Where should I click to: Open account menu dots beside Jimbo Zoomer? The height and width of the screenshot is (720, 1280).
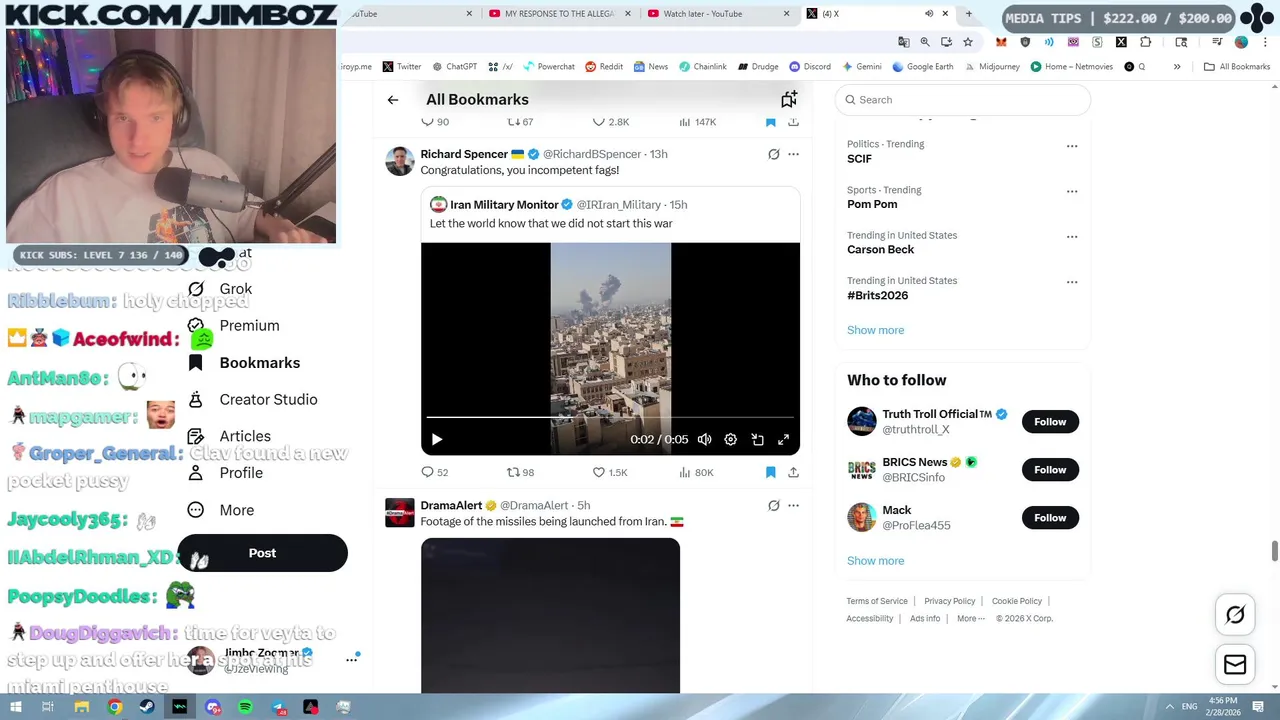[352, 659]
